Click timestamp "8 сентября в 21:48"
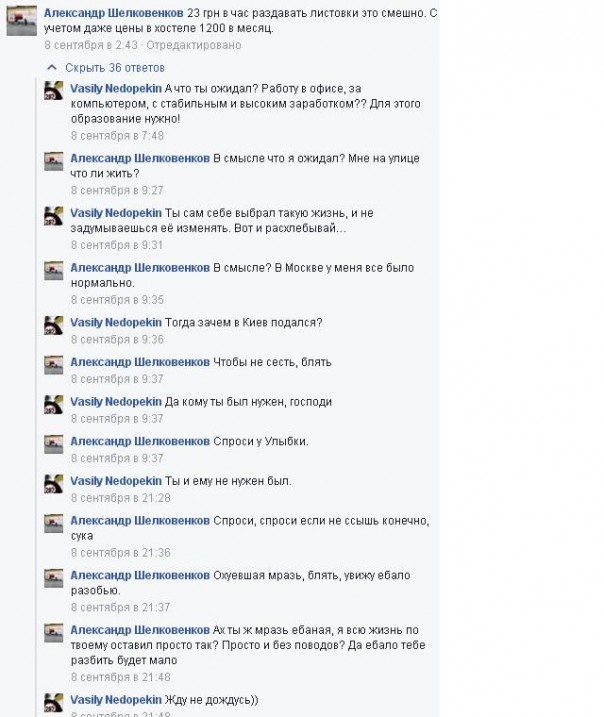The width and height of the screenshot is (604, 717). click(x=121, y=677)
